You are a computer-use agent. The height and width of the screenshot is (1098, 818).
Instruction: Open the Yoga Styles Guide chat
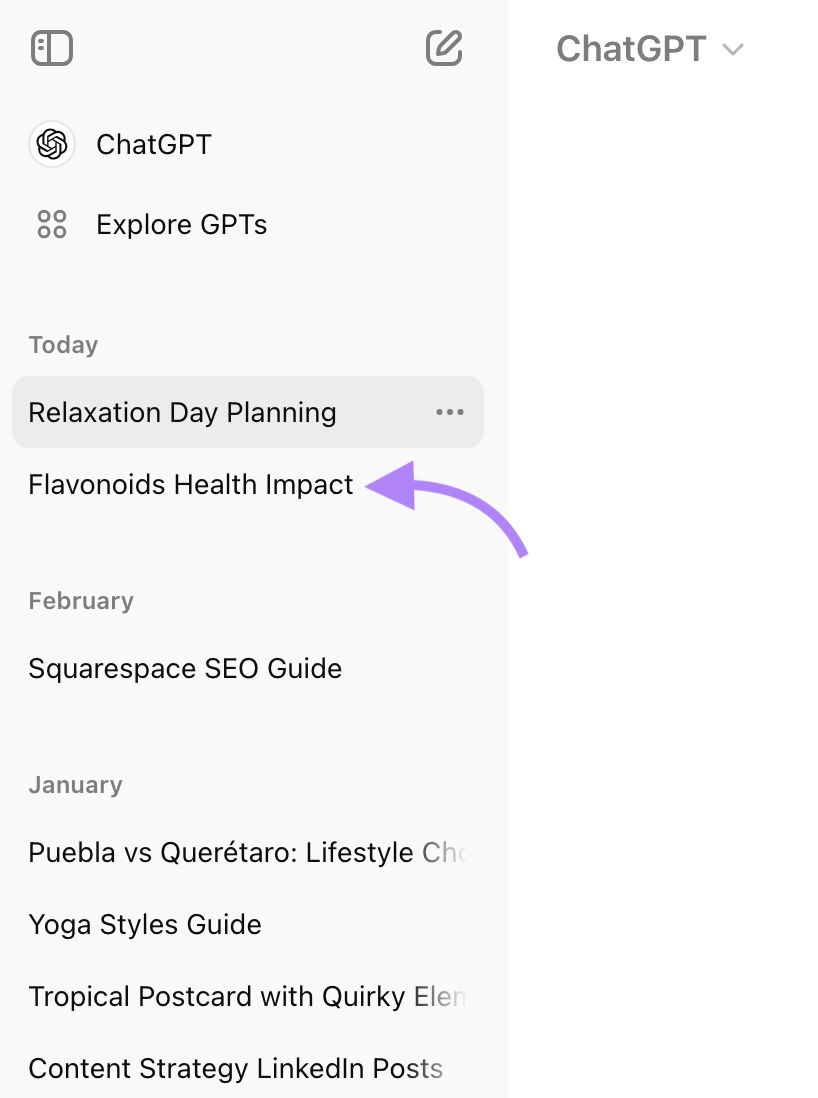tap(145, 924)
